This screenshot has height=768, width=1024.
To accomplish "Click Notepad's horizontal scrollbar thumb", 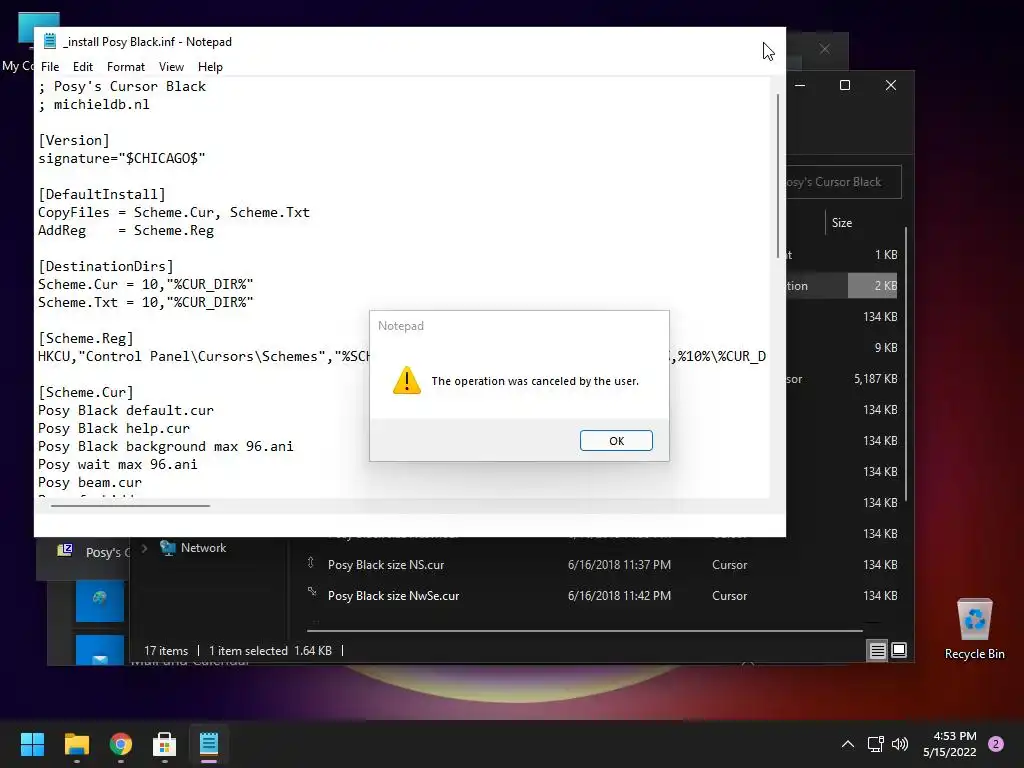I will (130, 505).
